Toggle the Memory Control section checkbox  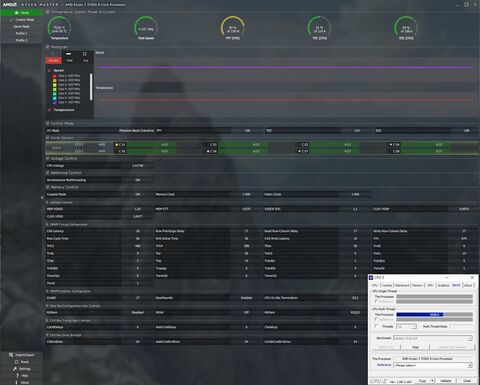48,187
